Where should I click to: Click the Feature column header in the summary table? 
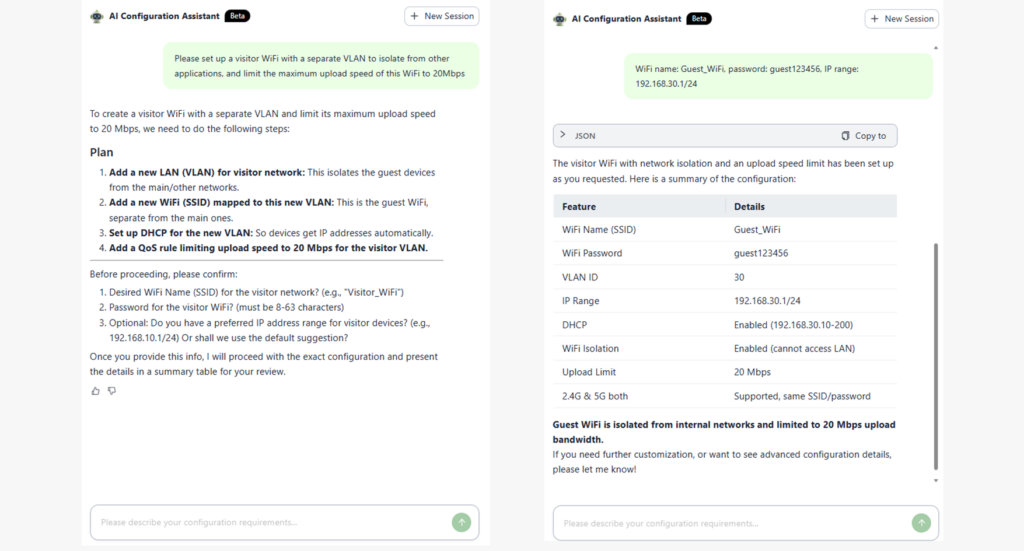[579, 207]
